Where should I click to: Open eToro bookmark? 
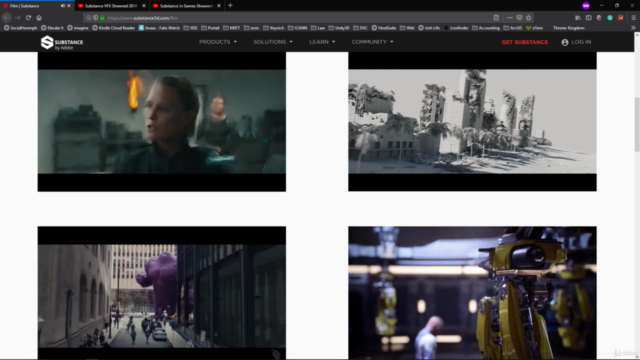point(534,28)
